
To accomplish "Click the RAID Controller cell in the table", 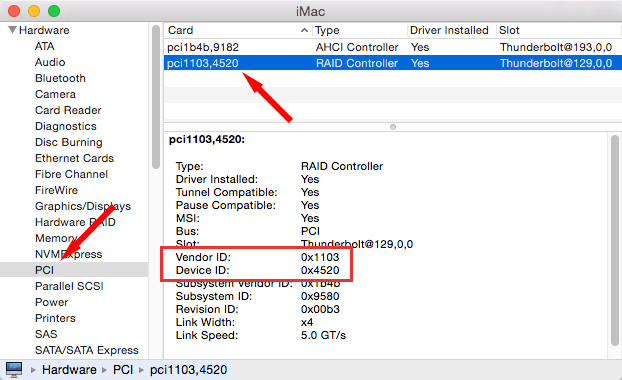I will 357,63.
